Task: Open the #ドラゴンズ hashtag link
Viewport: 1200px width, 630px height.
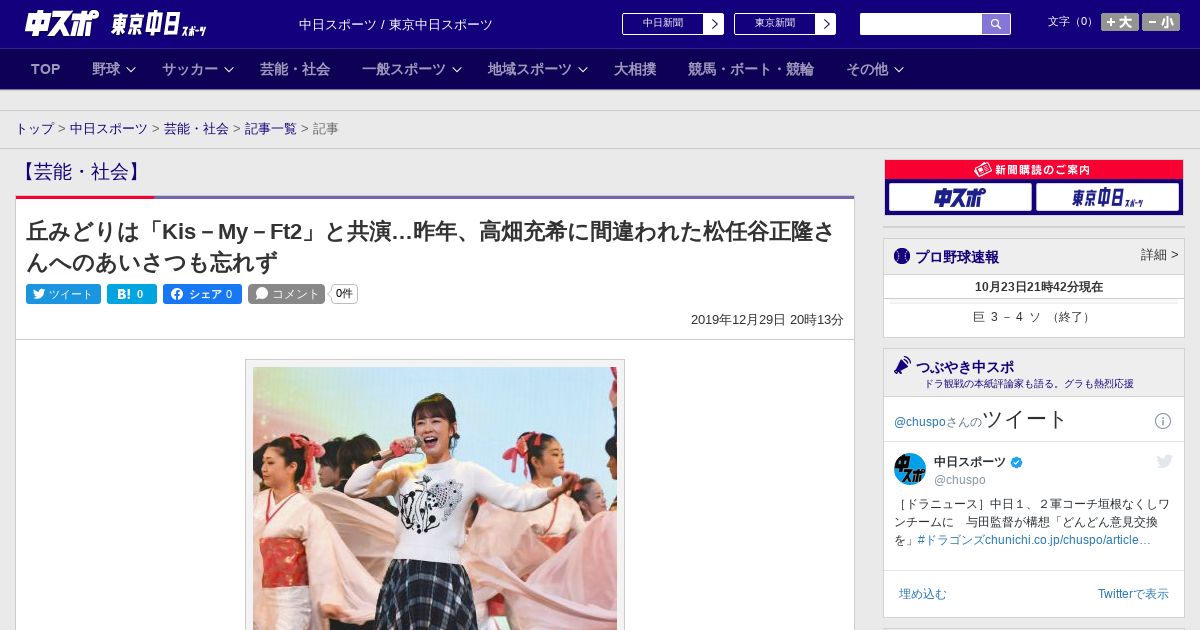Action: [951, 540]
